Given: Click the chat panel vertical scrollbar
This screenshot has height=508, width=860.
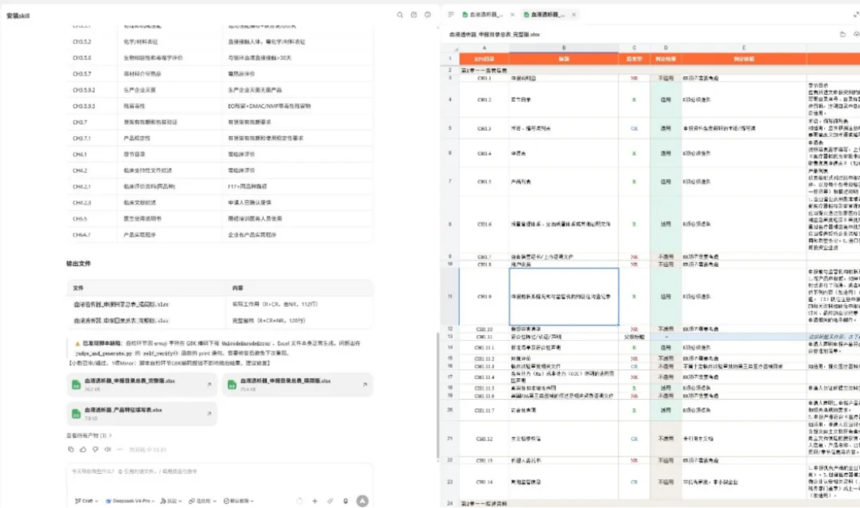Looking at the screenshot, I should pos(438,395).
